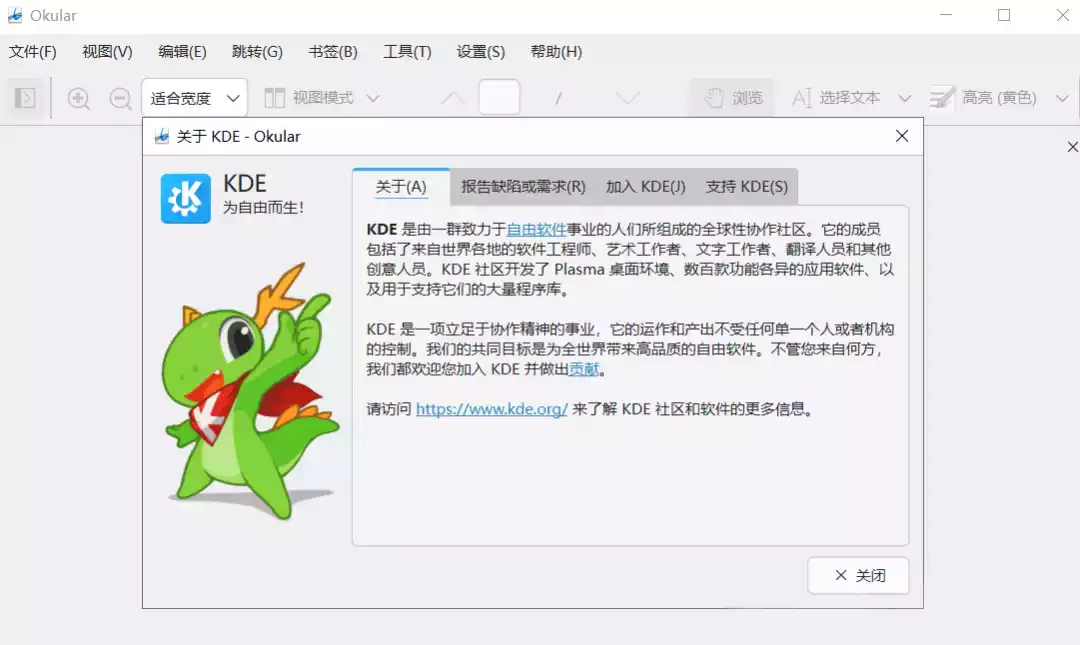
Task: Minimize the Okular window
Action: coord(946,15)
